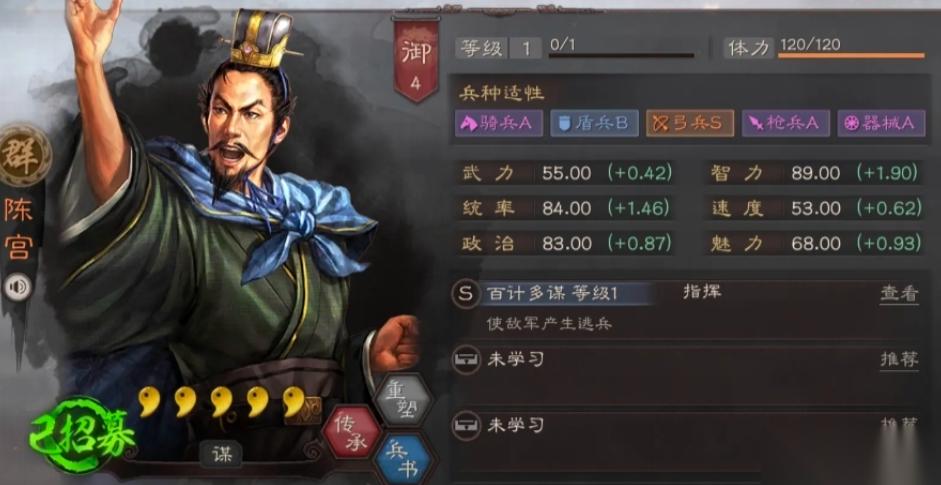Select the 弓兵S troop type badge
Screen dimensions: 941x485
[690, 123]
